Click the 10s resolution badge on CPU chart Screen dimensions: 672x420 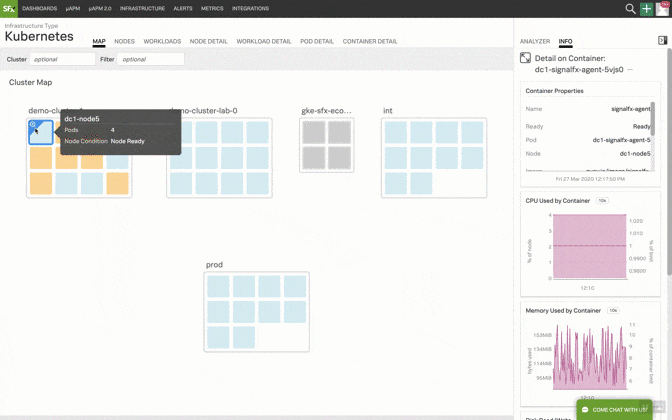[x=602, y=201]
